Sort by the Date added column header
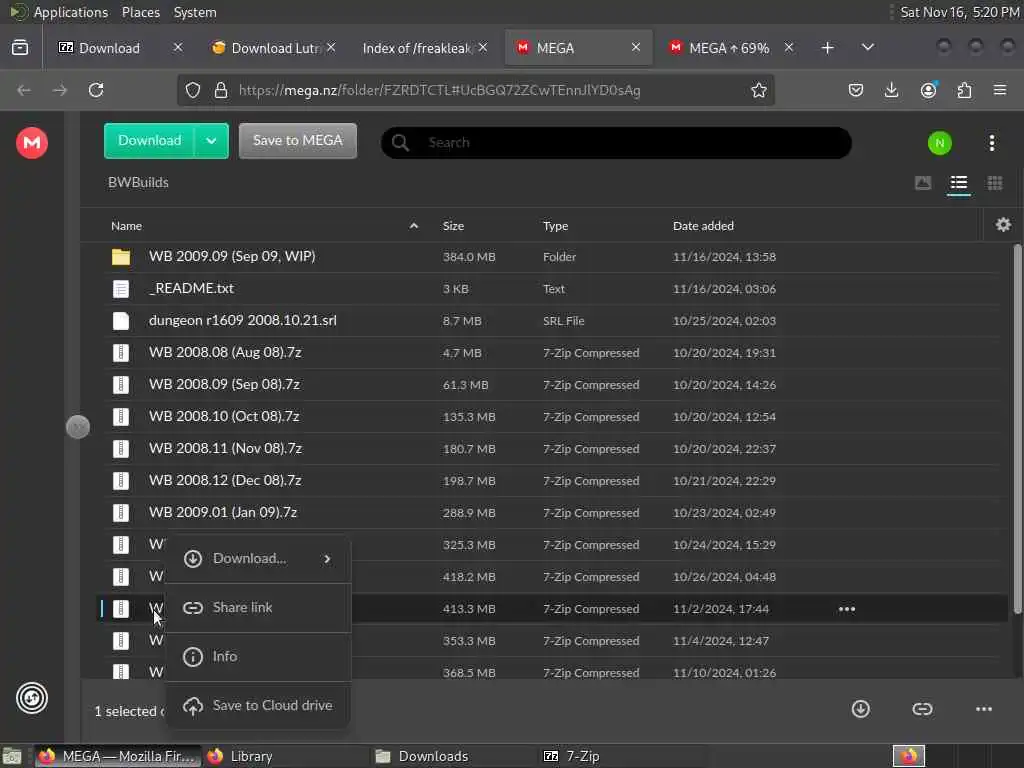Image resolution: width=1024 pixels, height=768 pixels. [x=703, y=226]
